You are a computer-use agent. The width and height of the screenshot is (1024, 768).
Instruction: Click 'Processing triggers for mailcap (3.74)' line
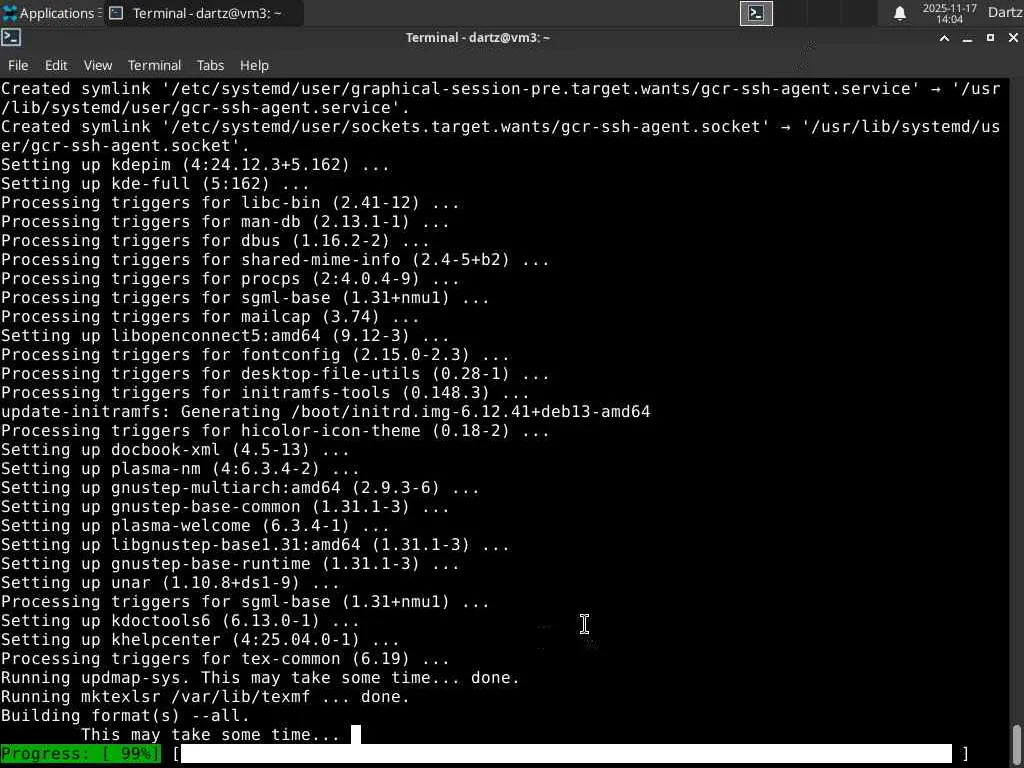click(x=210, y=317)
